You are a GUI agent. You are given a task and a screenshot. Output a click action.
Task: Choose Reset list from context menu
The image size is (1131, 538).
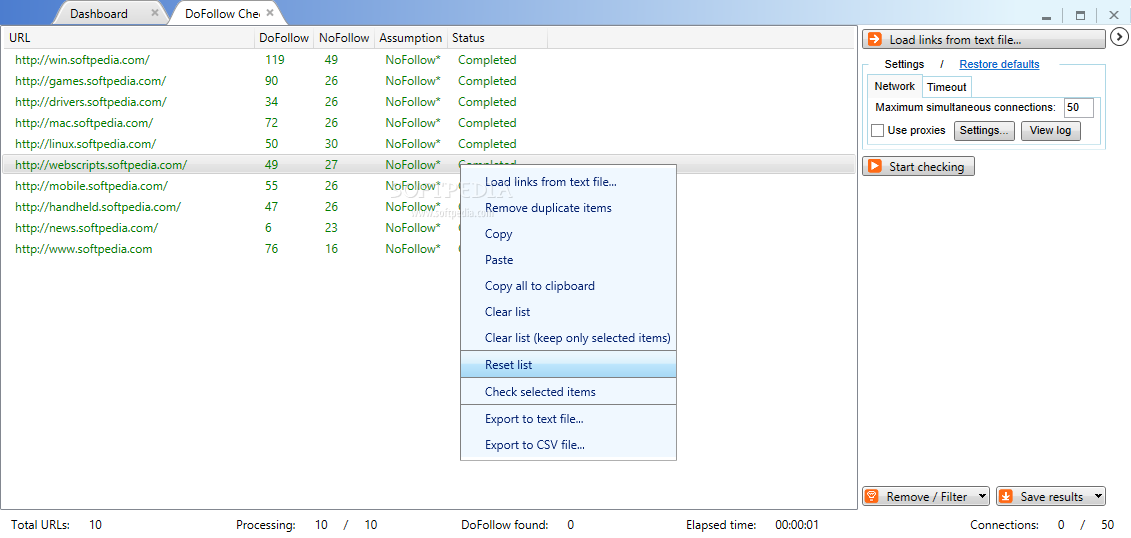pyautogui.click(x=568, y=365)
